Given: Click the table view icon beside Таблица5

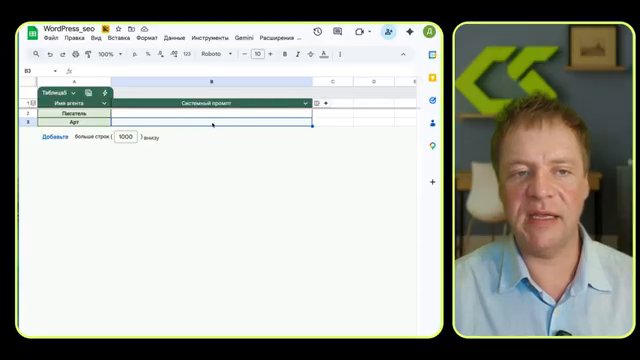Looking at the screenshot, I should pos(88,93).
